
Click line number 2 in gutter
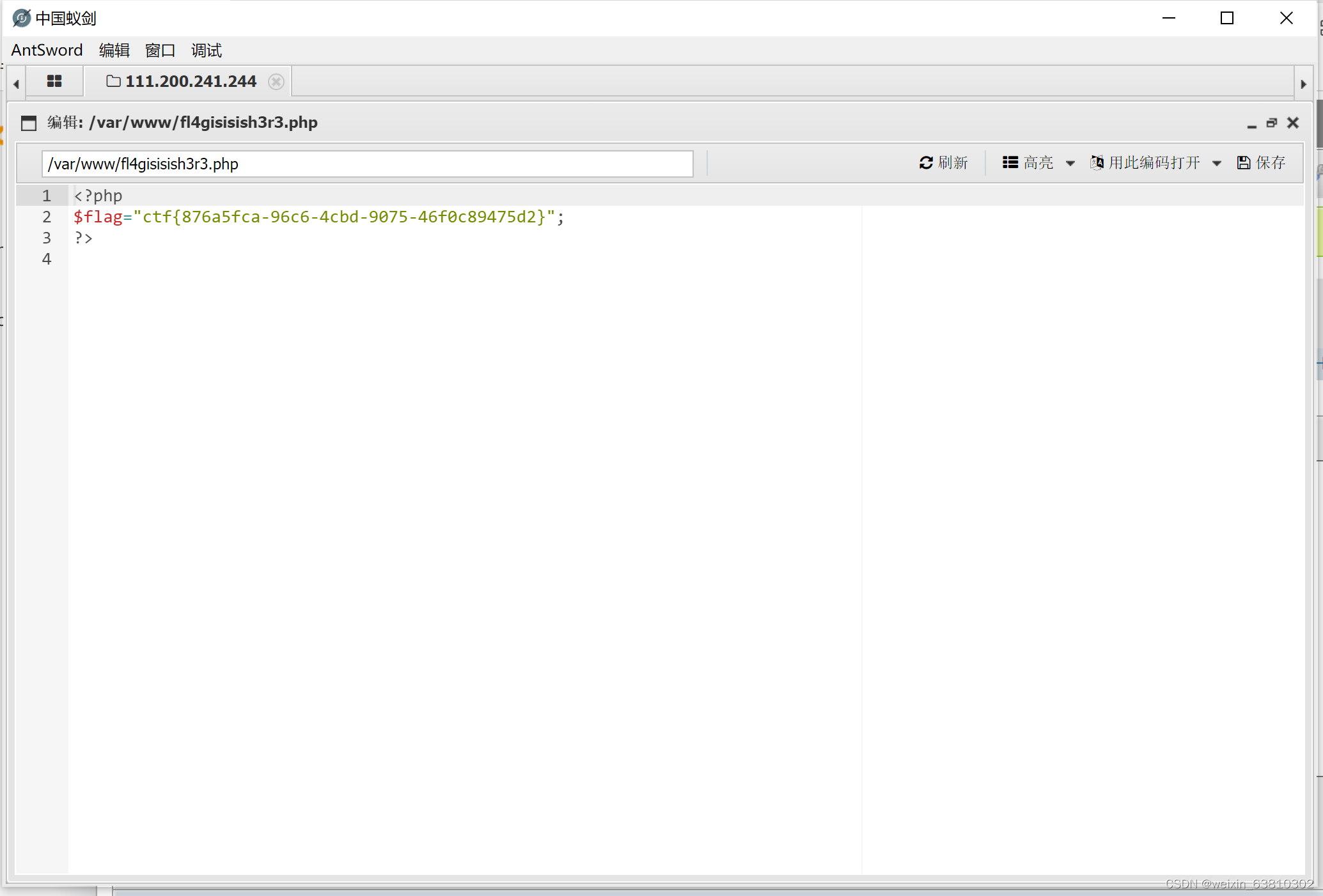pos(46,217)
